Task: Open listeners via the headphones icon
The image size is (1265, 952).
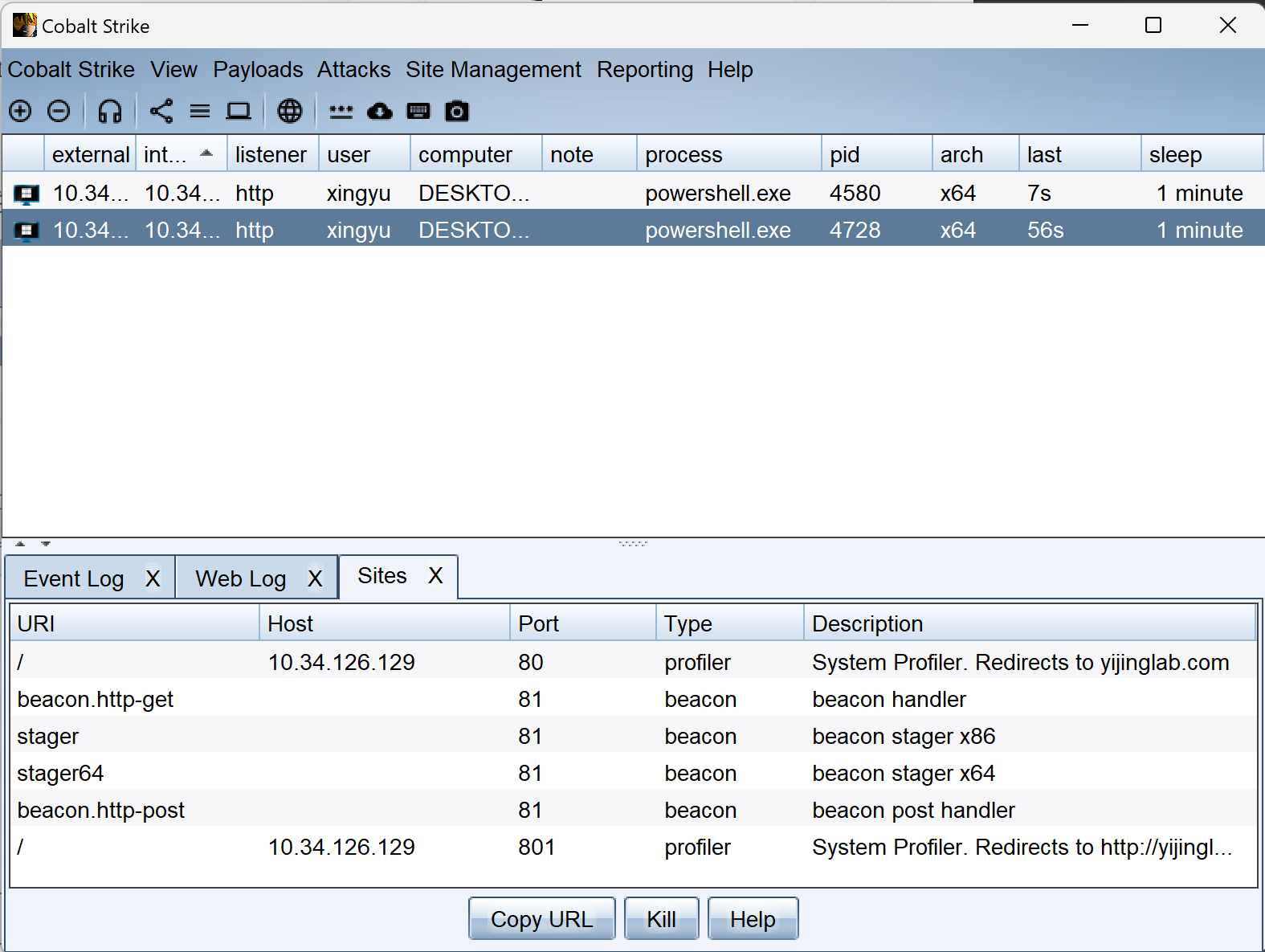Action: click(110, 111)
